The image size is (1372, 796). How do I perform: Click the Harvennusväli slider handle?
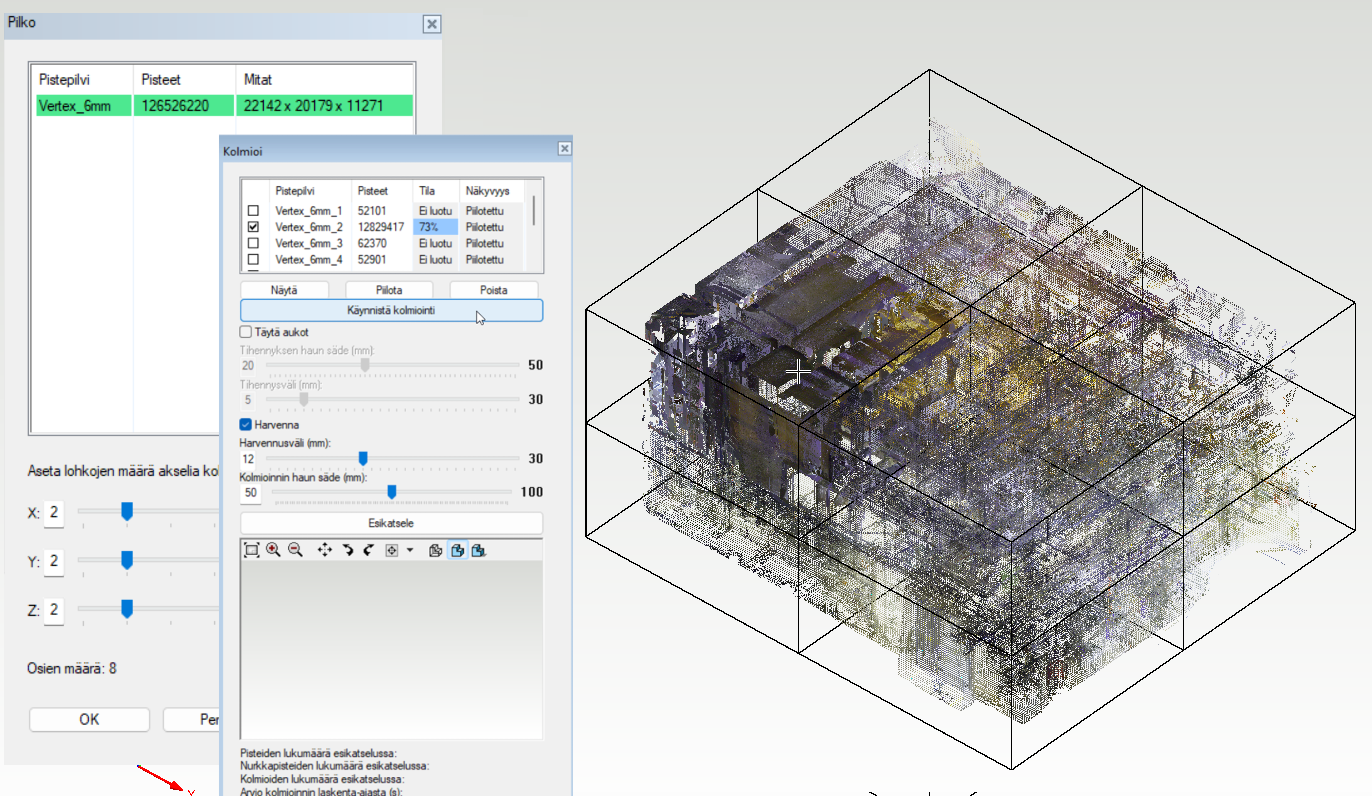[363, 458]
